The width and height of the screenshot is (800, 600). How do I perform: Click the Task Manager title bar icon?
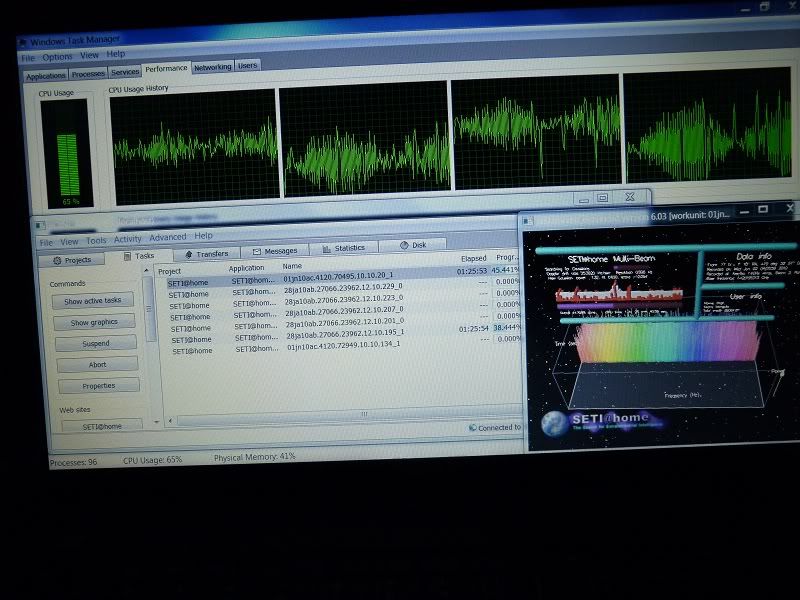(23, 41)
